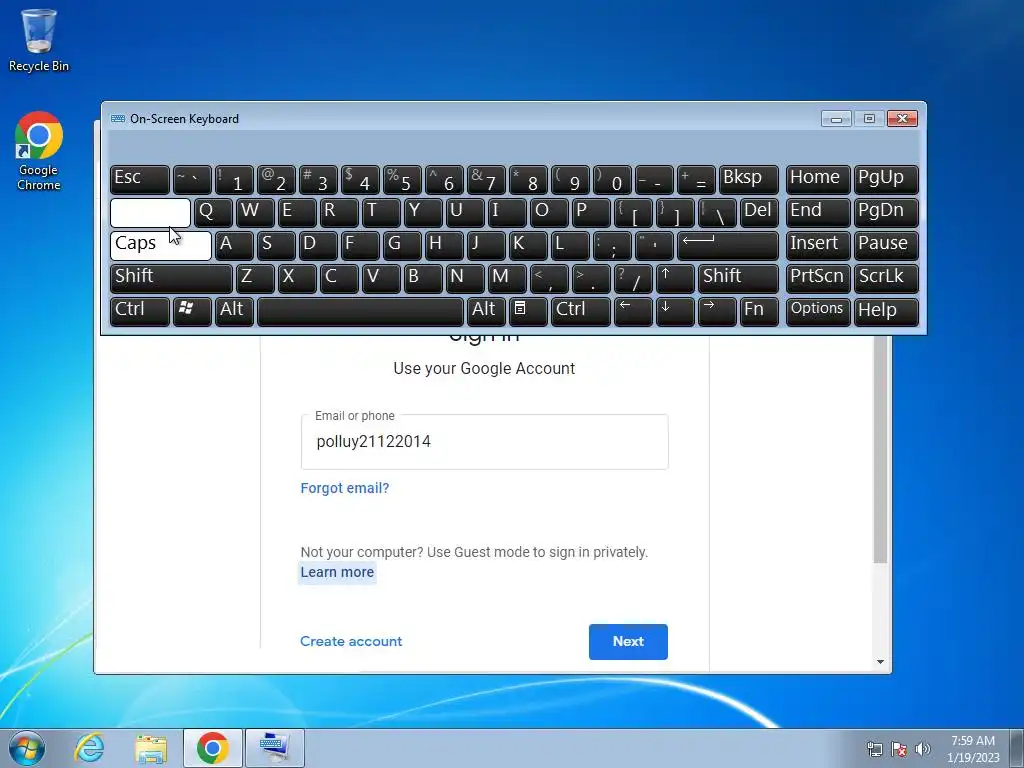
Task: Click the right arrow key
Action: 717,311
